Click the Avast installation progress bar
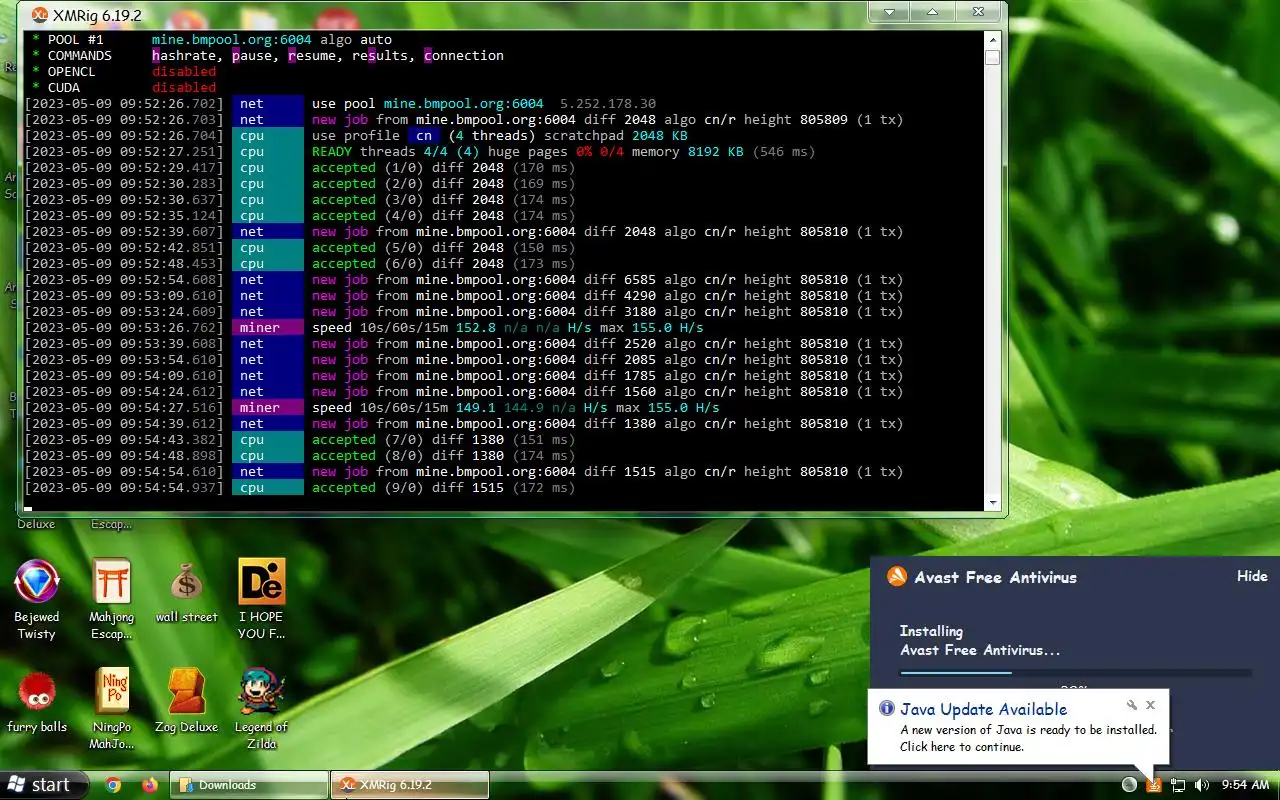This screenshot has width=1280, height=800. click(1075, 673)
